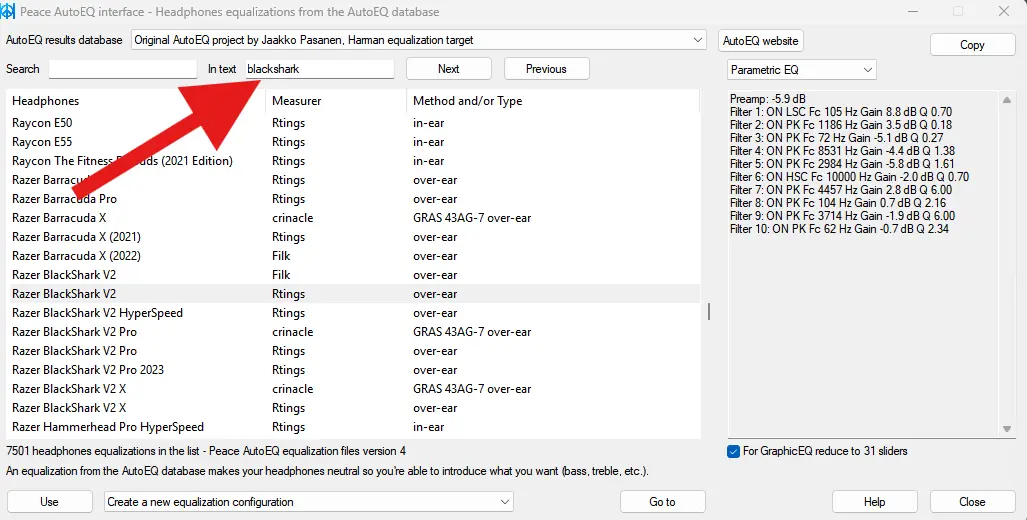This screenshot has height=520, width=1027.
Task: Select the Razer Barracuda X (2022) row
Action: click(353, 255)
